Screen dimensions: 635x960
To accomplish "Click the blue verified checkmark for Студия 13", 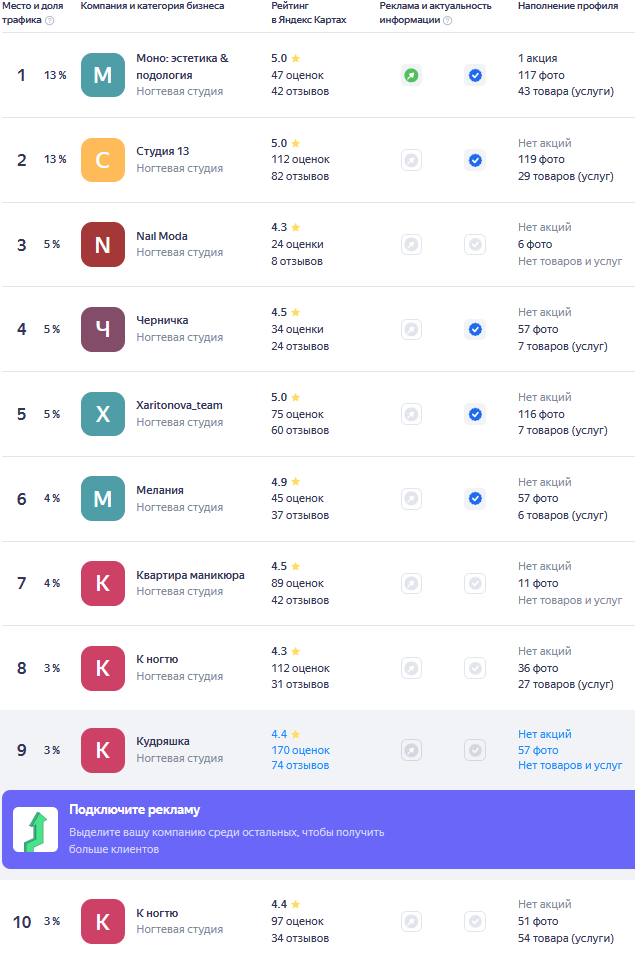I will click(475, 160).
